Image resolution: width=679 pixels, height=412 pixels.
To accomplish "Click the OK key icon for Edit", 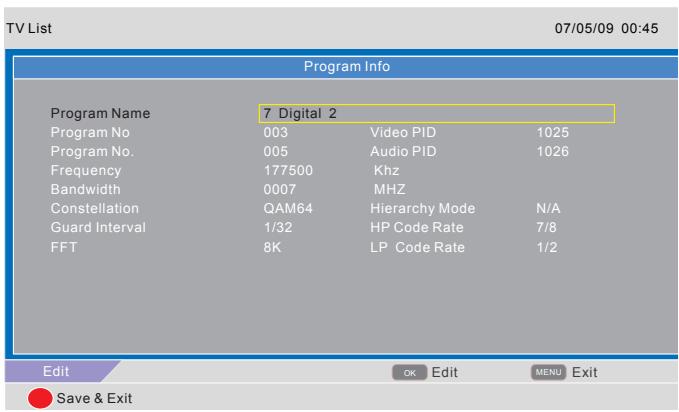I will coord(410,373).
